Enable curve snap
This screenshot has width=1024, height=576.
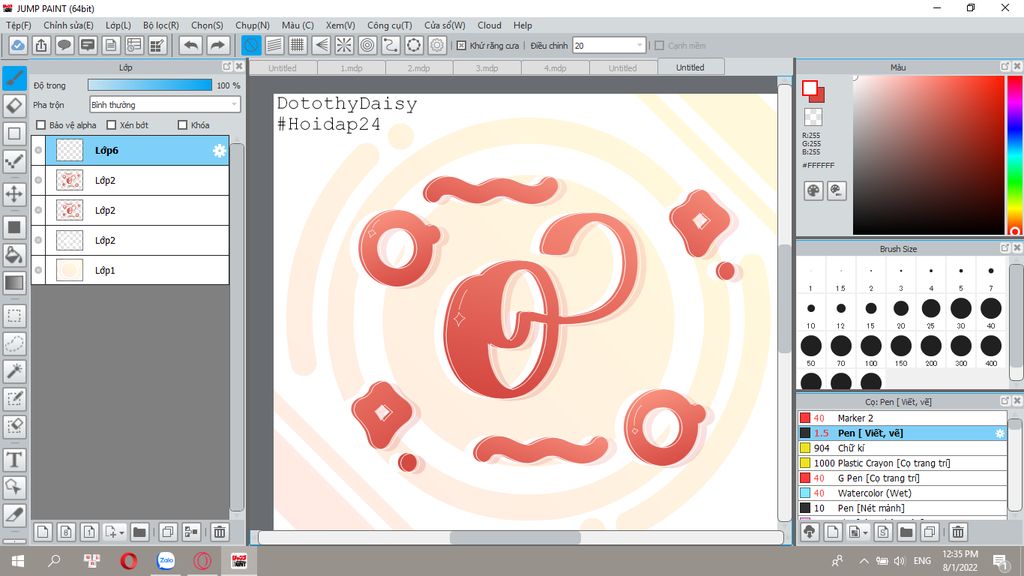[x=391, y=45]
